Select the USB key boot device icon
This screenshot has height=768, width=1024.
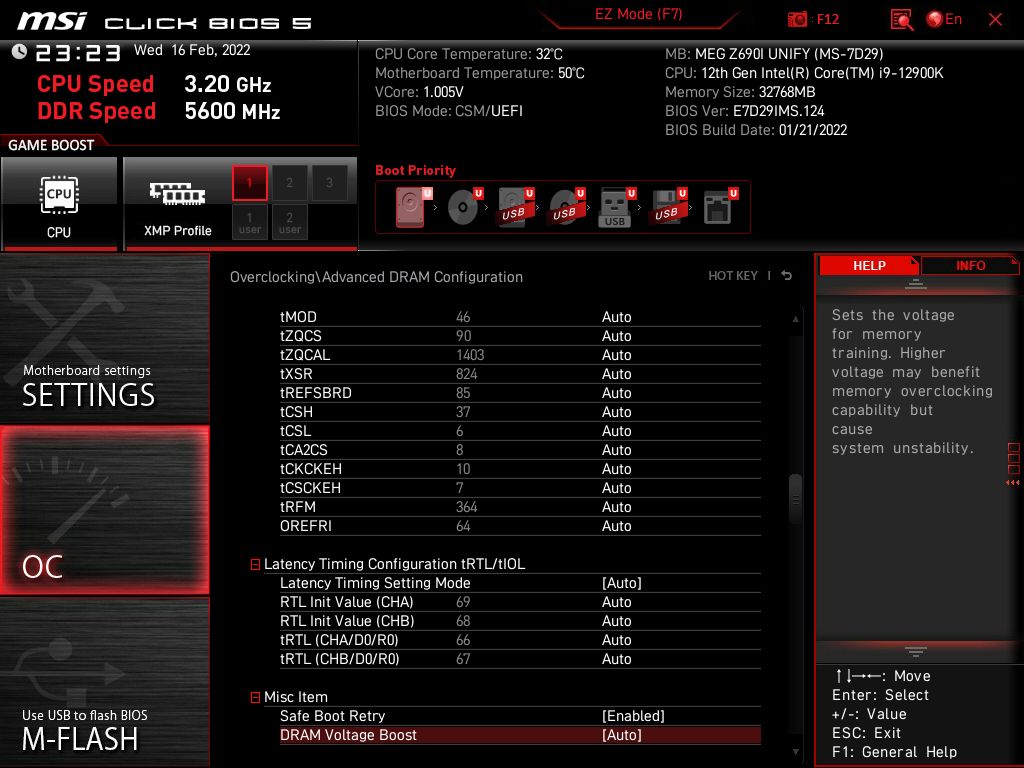[616, 207]
